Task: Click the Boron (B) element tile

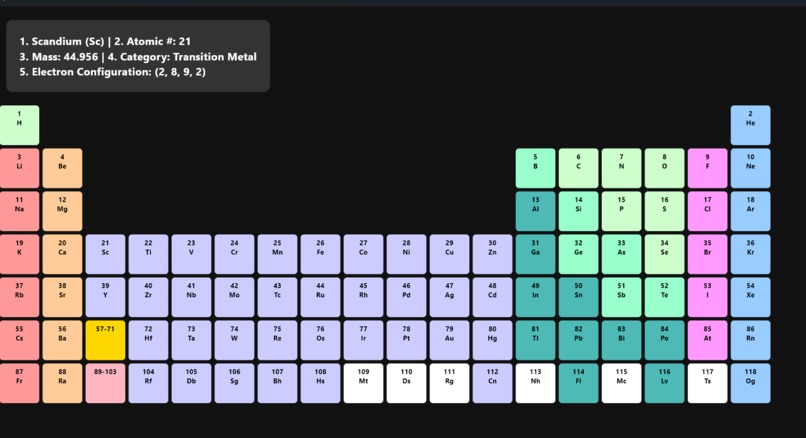Action: 536,168
